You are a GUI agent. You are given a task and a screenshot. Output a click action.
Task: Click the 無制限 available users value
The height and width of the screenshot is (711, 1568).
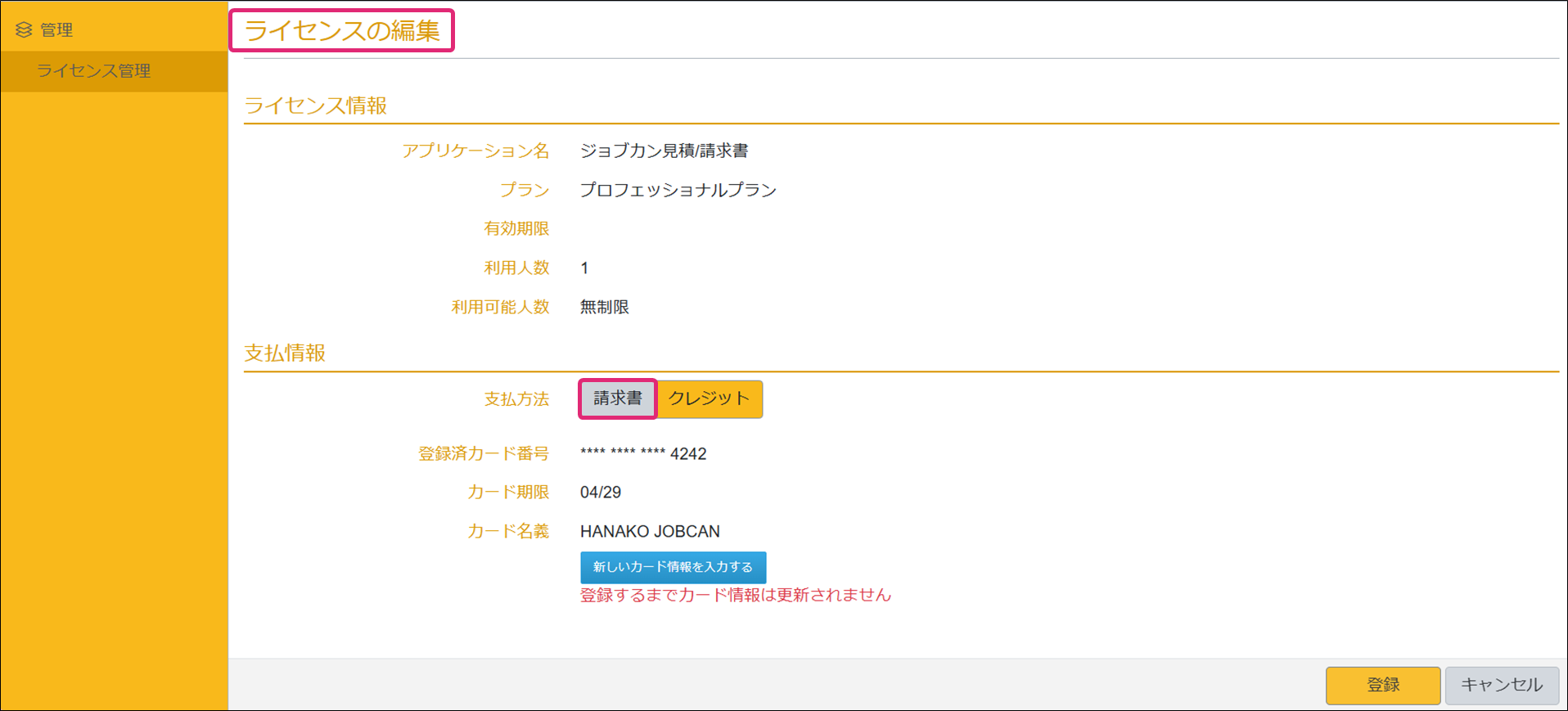point(604,307)
